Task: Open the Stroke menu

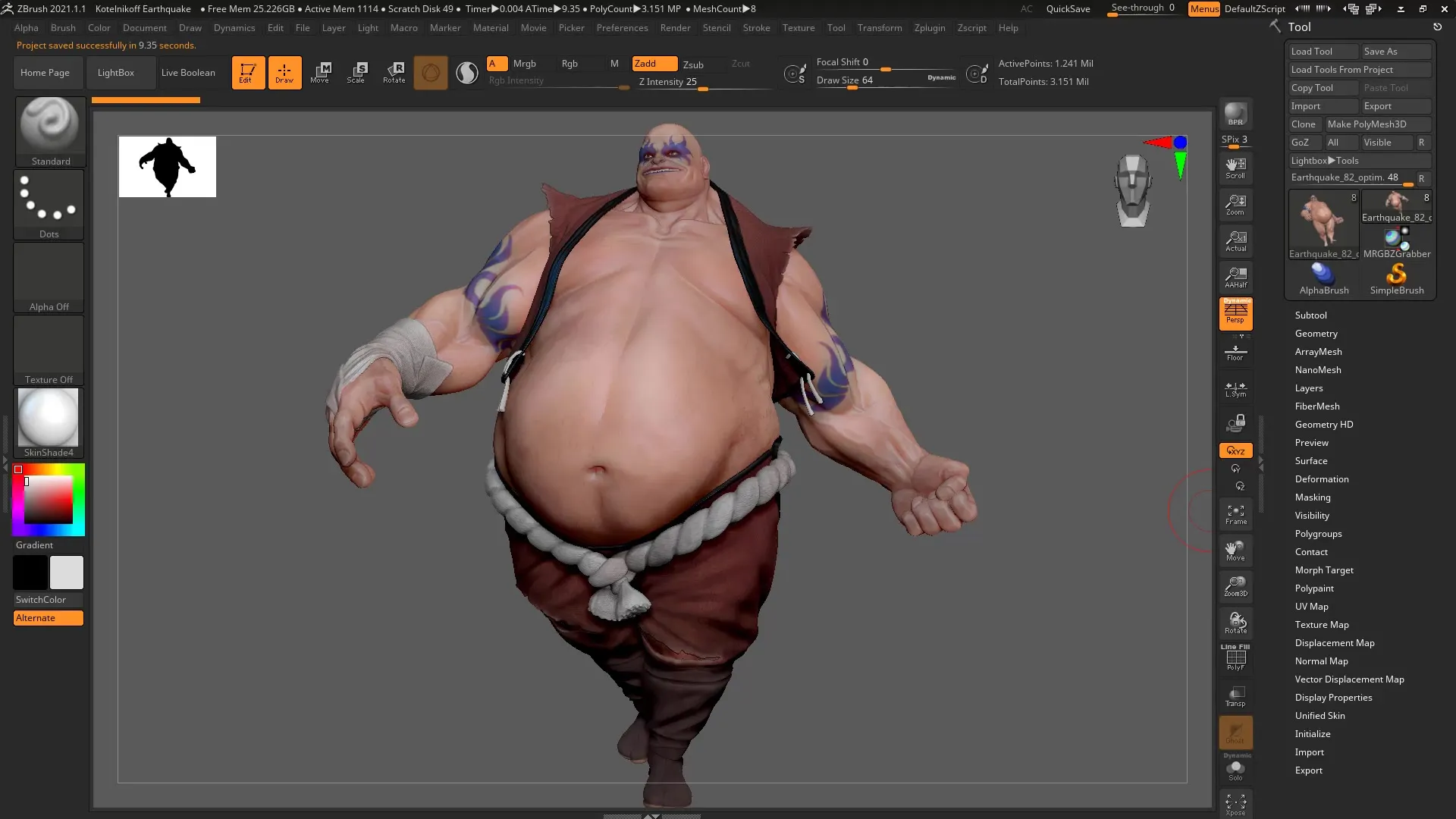Action: [x=756, y=28]
